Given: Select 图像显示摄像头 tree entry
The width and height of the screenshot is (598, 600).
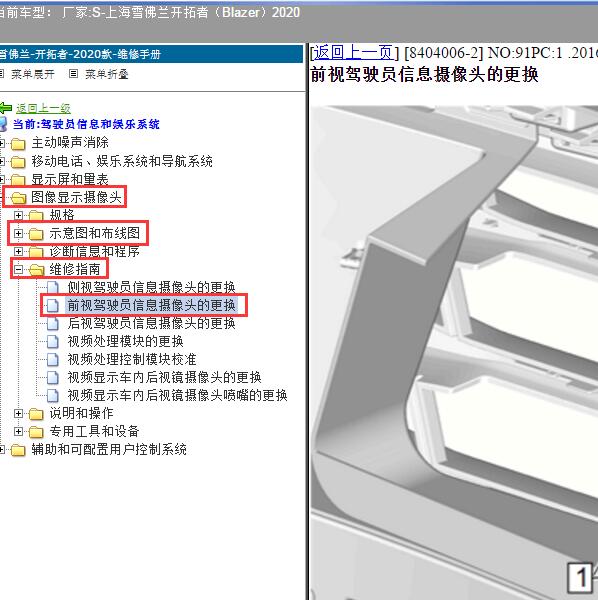Looking at the screenshot, I should [x=76, y=197].
